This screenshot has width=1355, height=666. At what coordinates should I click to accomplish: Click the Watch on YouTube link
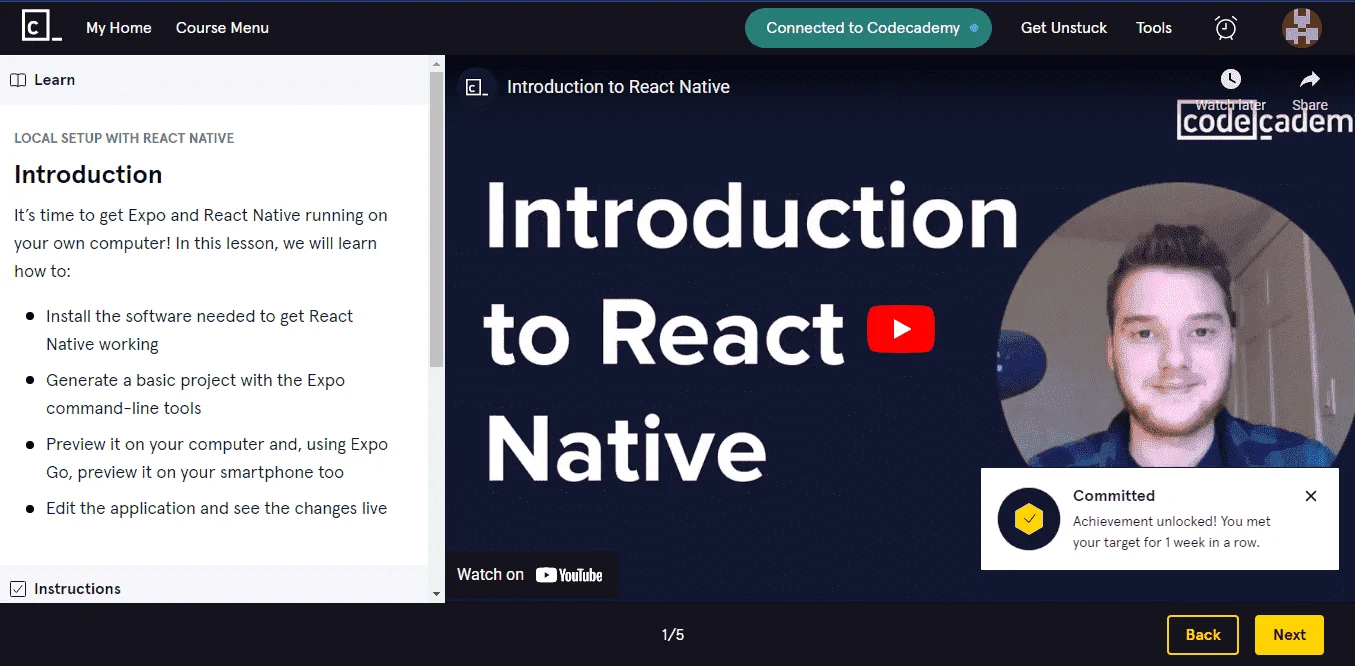pos(530,575)
